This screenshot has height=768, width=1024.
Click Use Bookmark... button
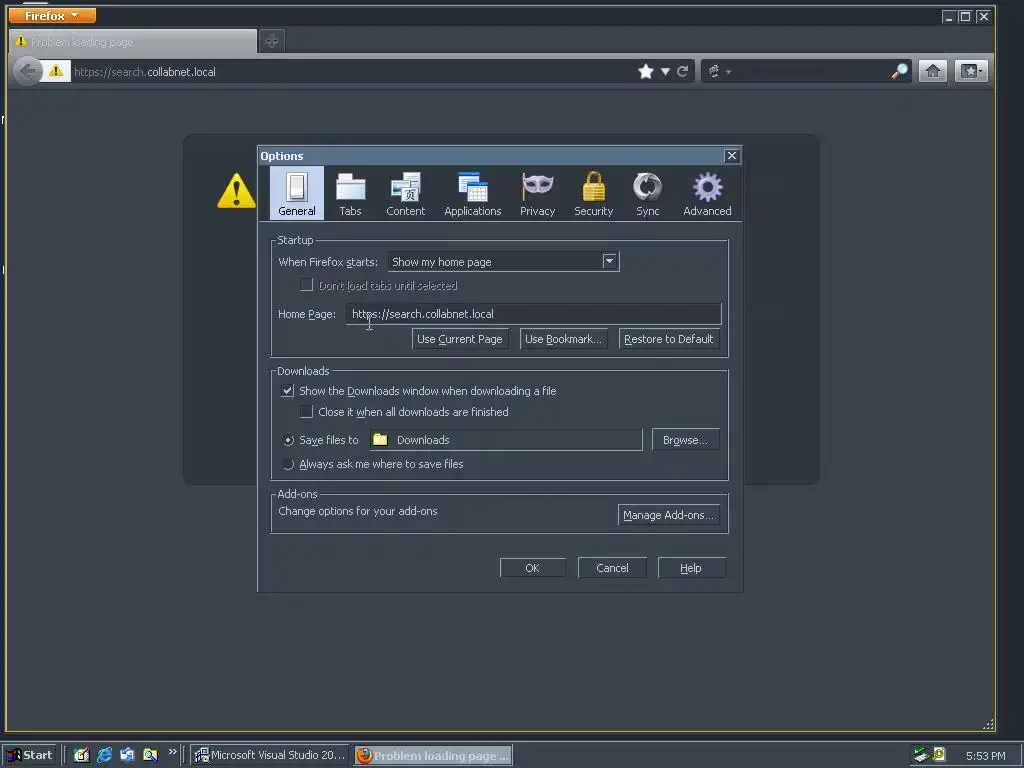pos(564,339)
